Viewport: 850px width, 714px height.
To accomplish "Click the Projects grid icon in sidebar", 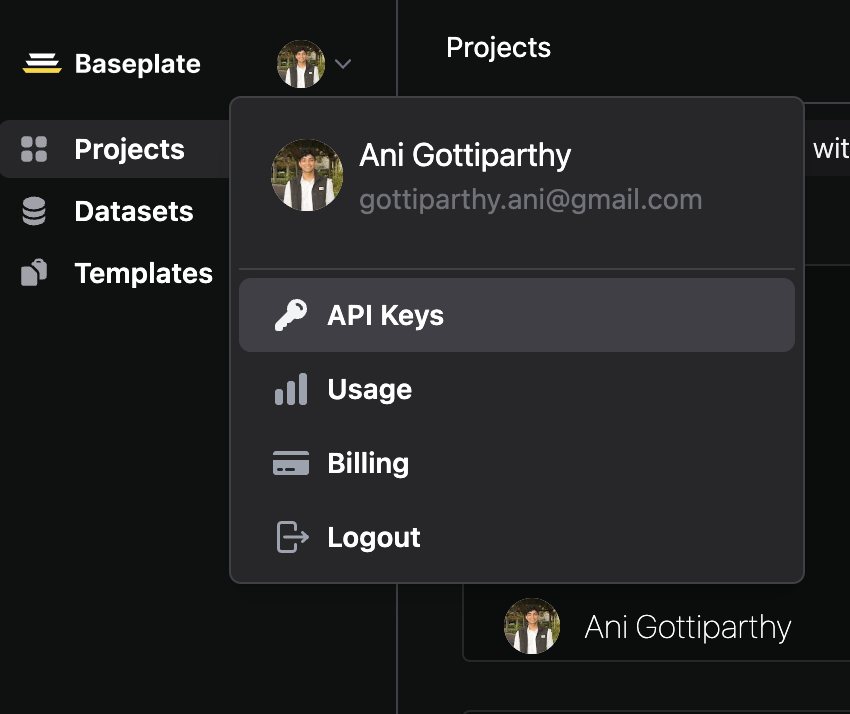I will tap(34, 150).
